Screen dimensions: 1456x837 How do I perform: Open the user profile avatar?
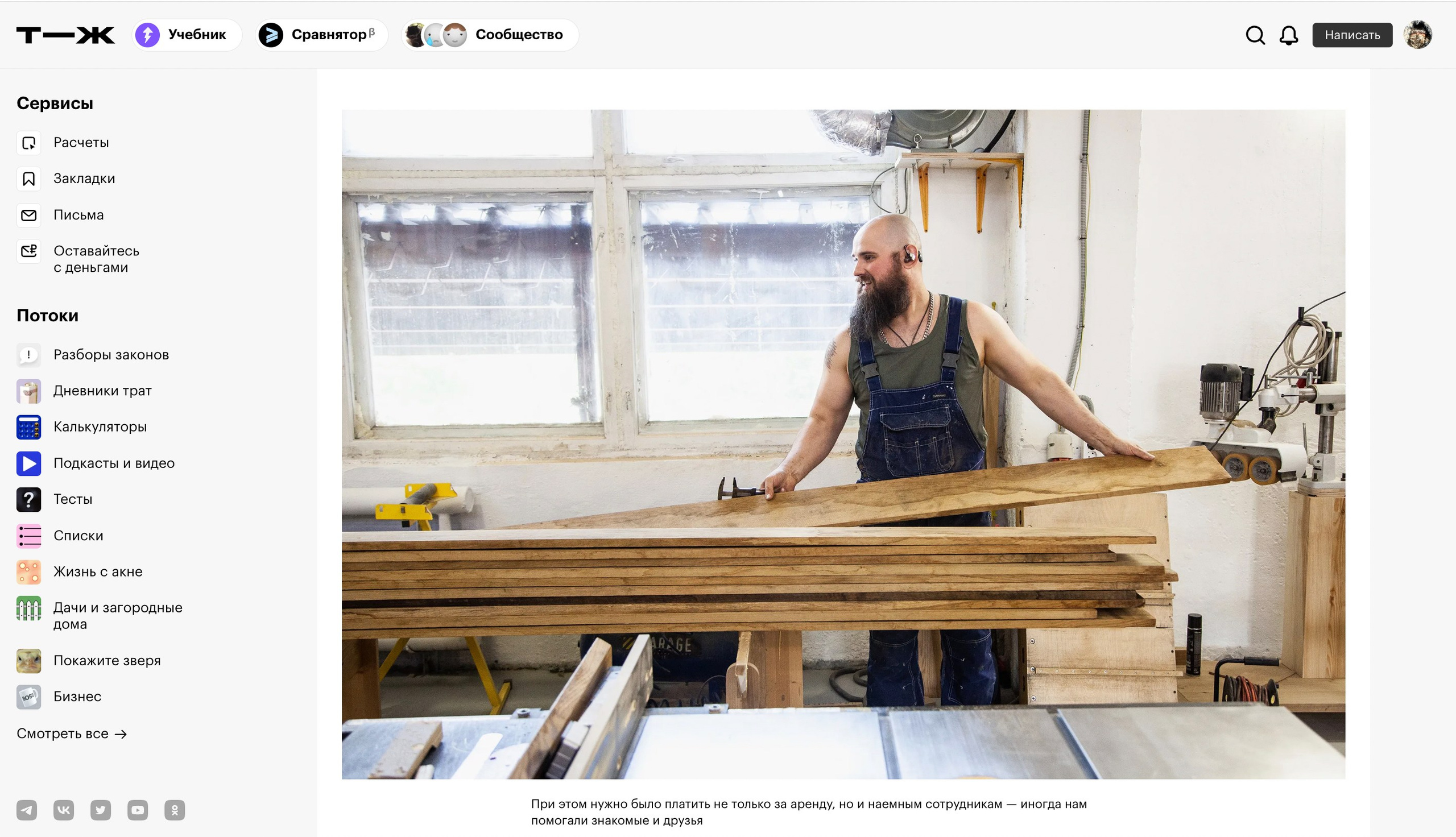[x=1417, y=35]
